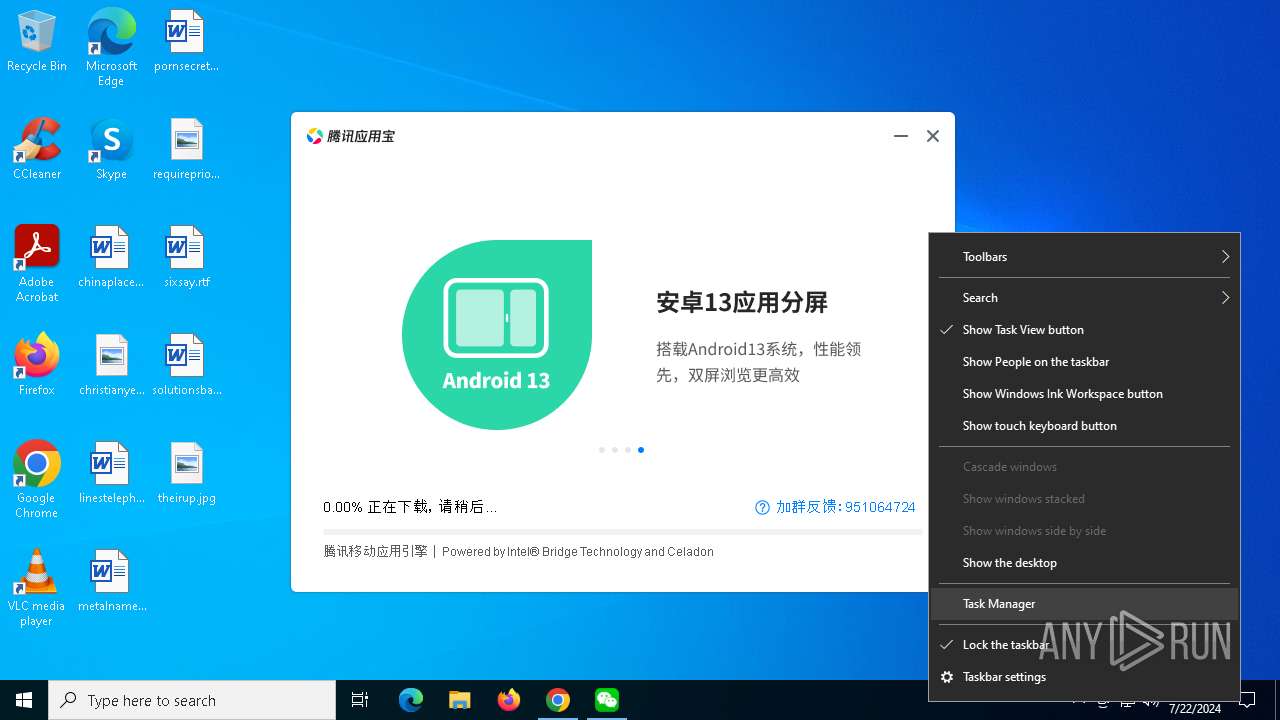Click the 0.00% download status text

[410, 507]
